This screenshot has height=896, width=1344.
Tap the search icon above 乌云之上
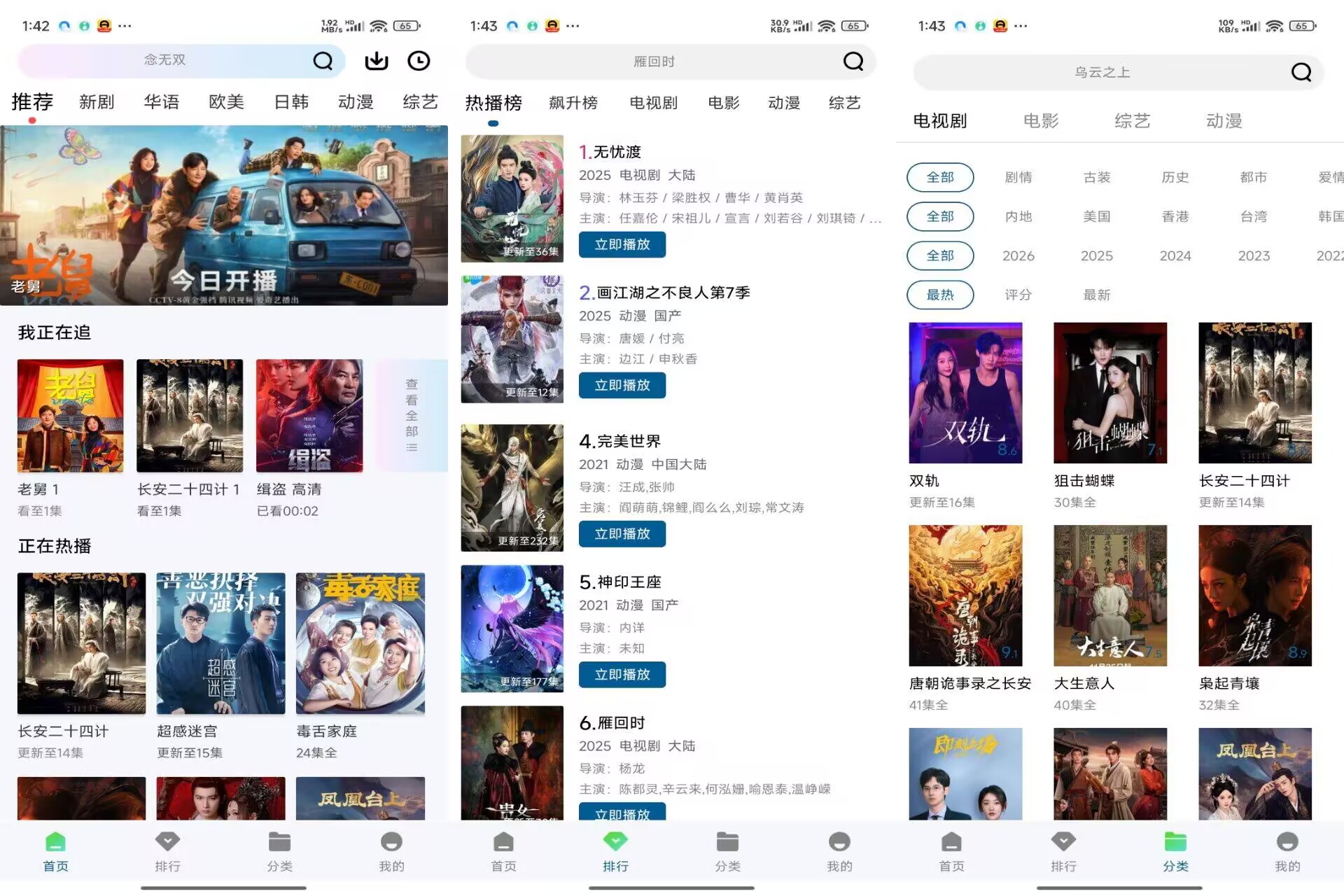(1300, 72)
